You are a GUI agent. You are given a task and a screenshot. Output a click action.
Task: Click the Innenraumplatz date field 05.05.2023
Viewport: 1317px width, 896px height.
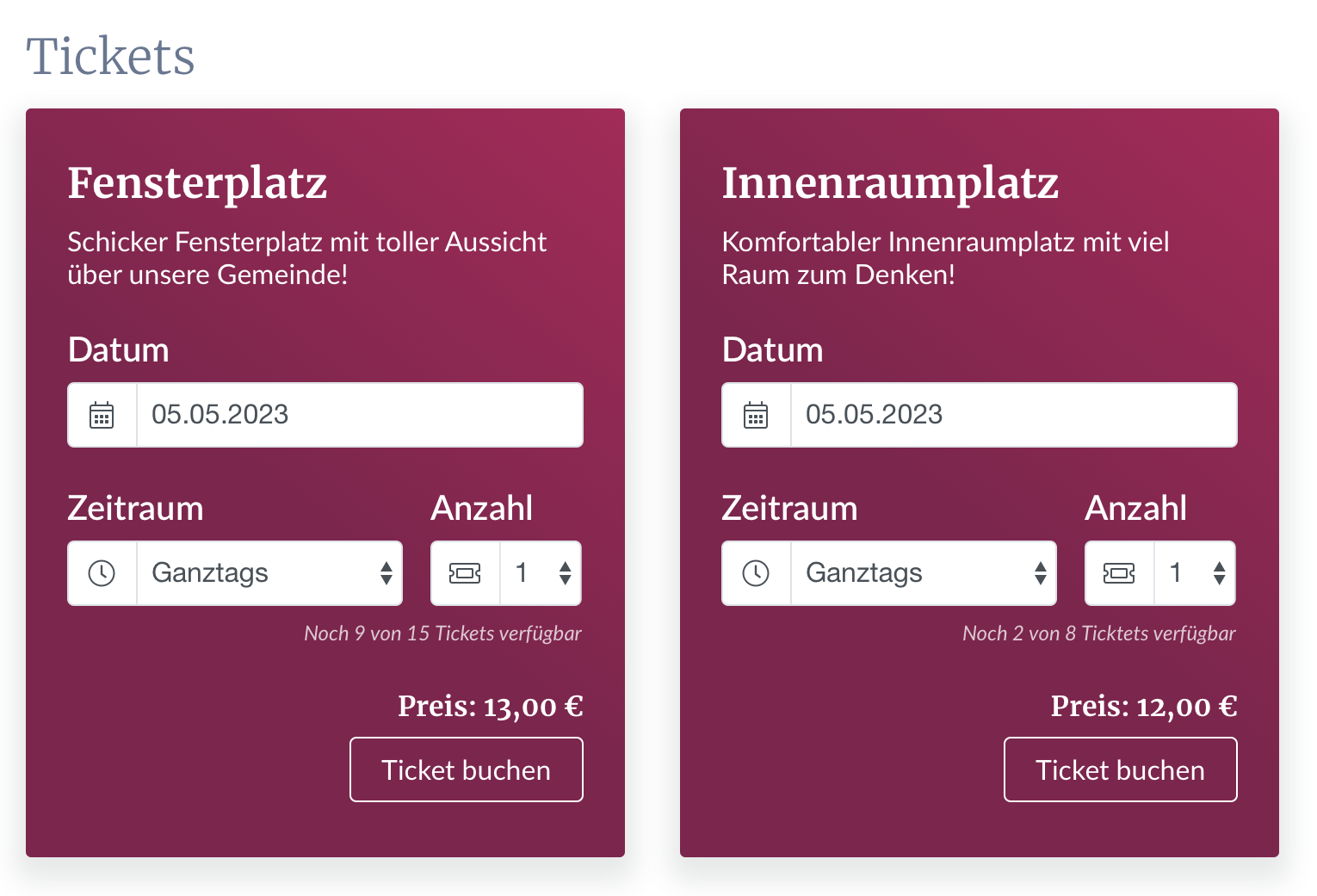[1012, 415]
